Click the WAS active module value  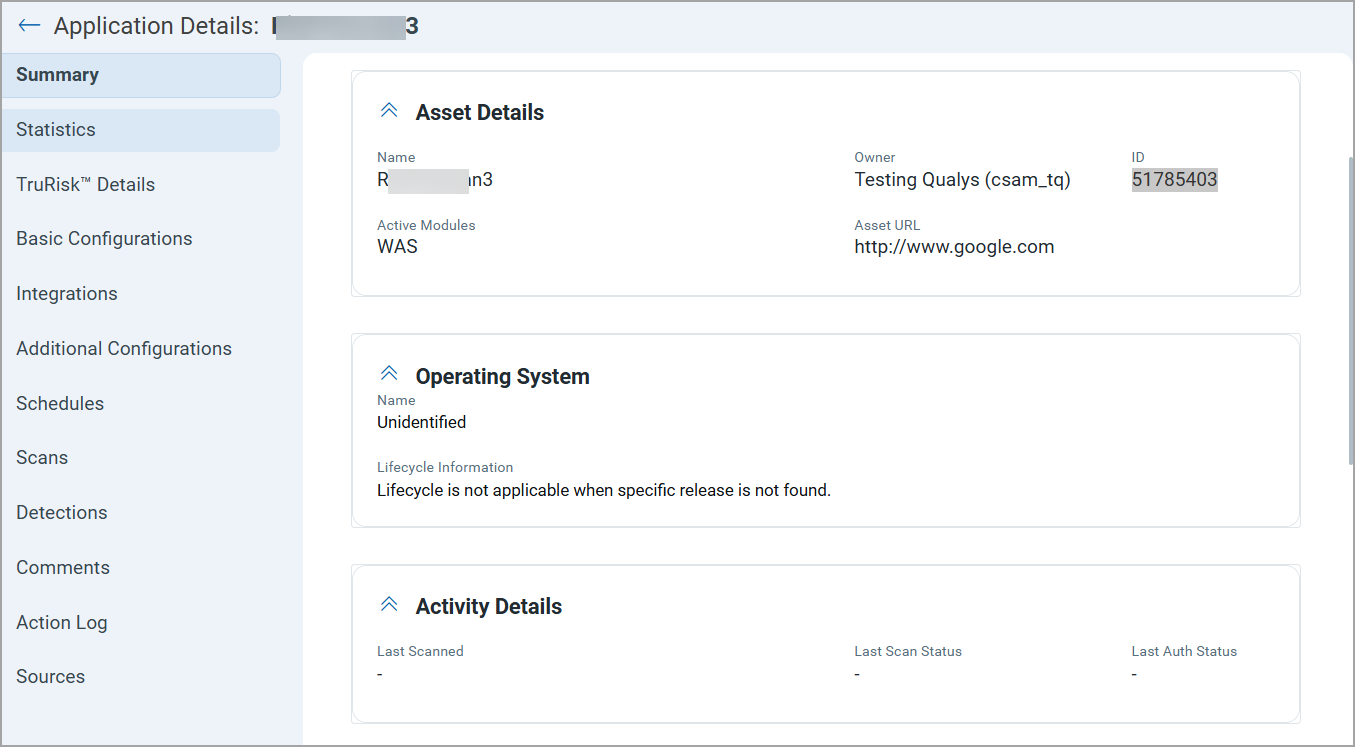397,247
